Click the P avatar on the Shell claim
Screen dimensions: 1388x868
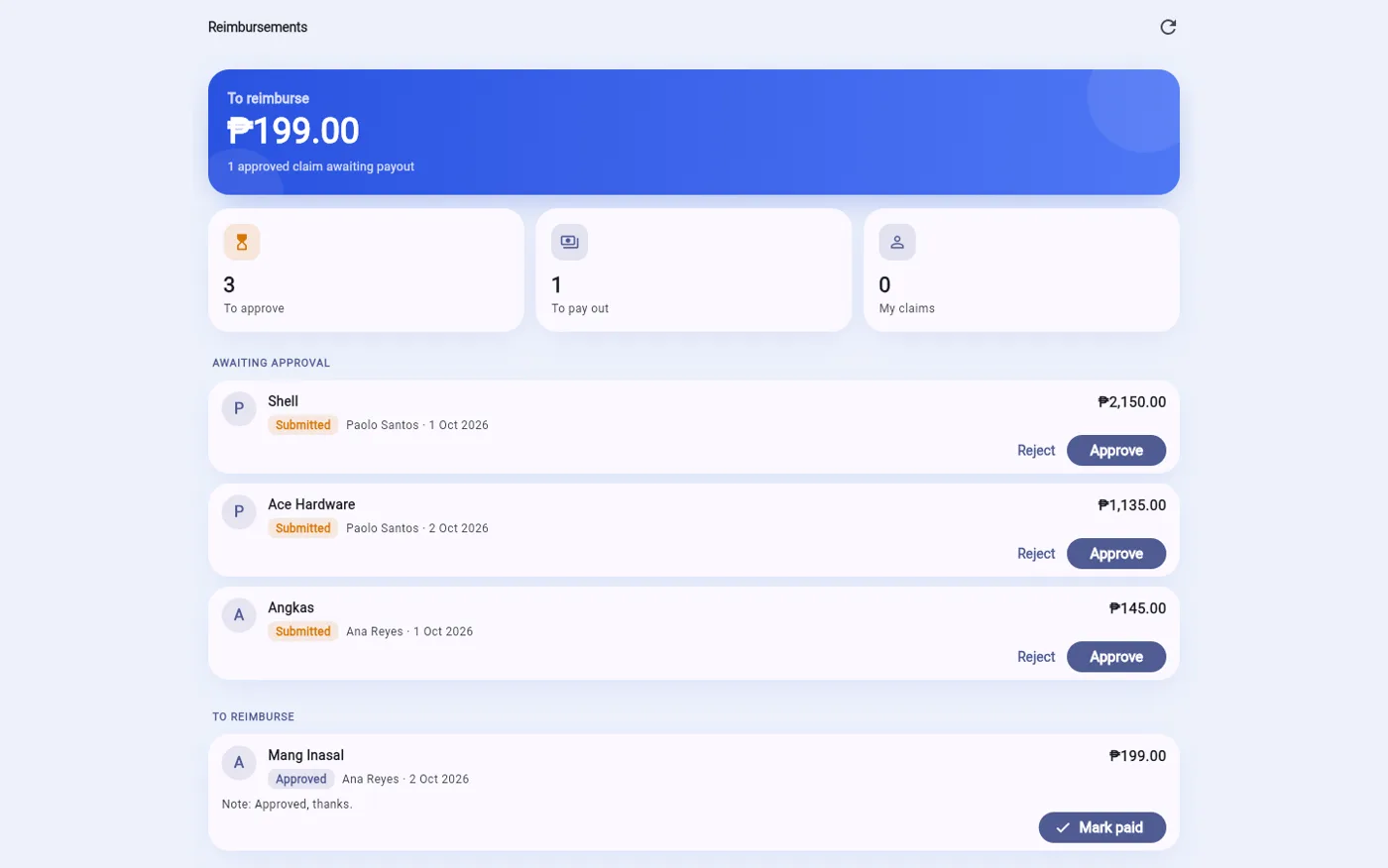[239, 408]
